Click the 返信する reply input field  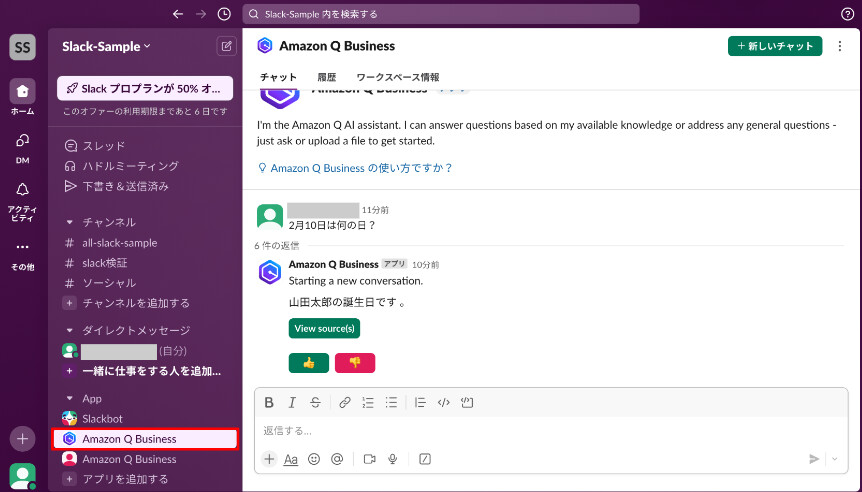(x=551, y=430)
